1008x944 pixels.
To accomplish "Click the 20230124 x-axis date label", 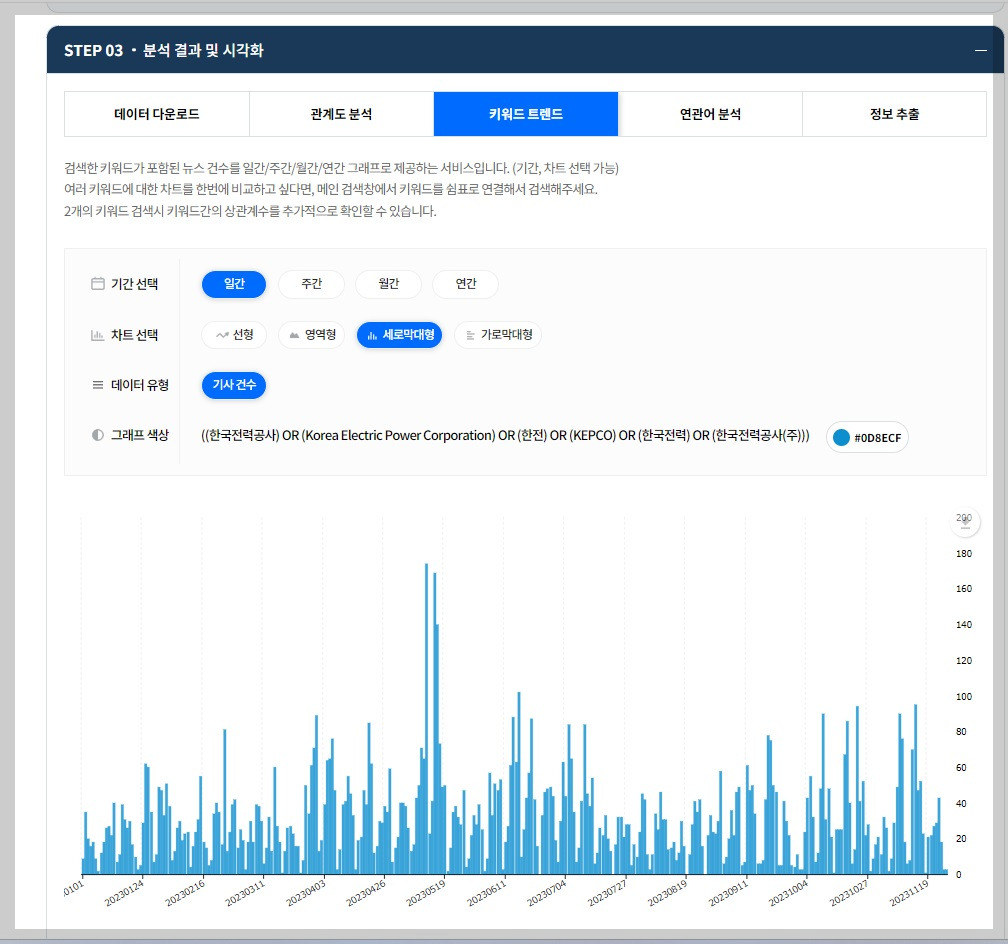I will point(124,893).
